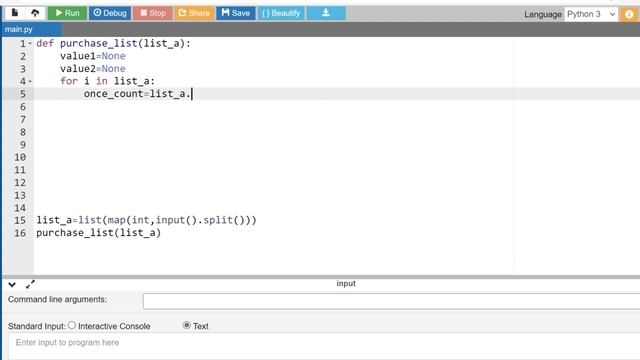Click the 'value1=None' line
The height and width of the screenshot is (360, 640).
93,56
